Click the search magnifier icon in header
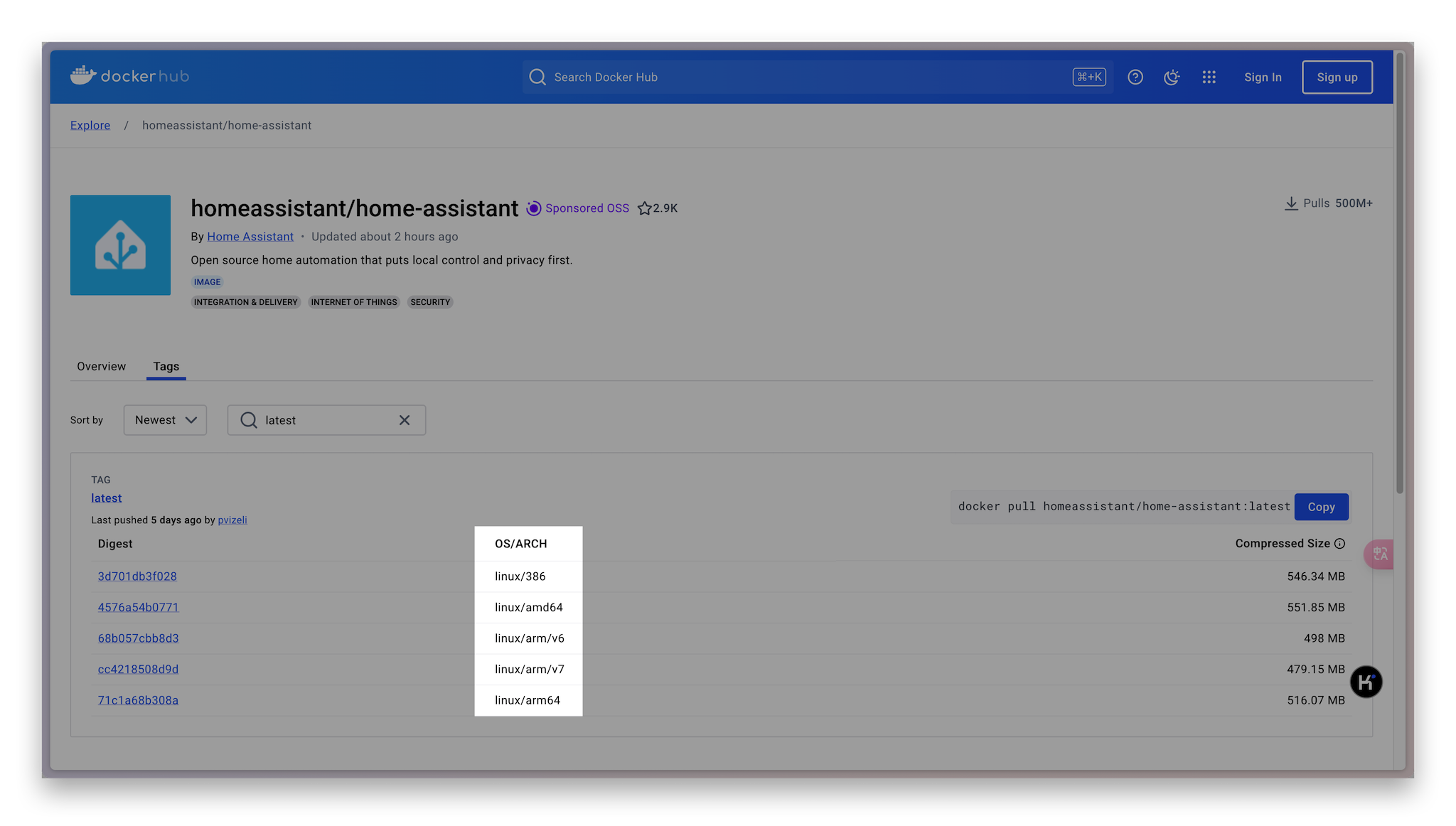1456x826 pixels. [x=537, y=77]
